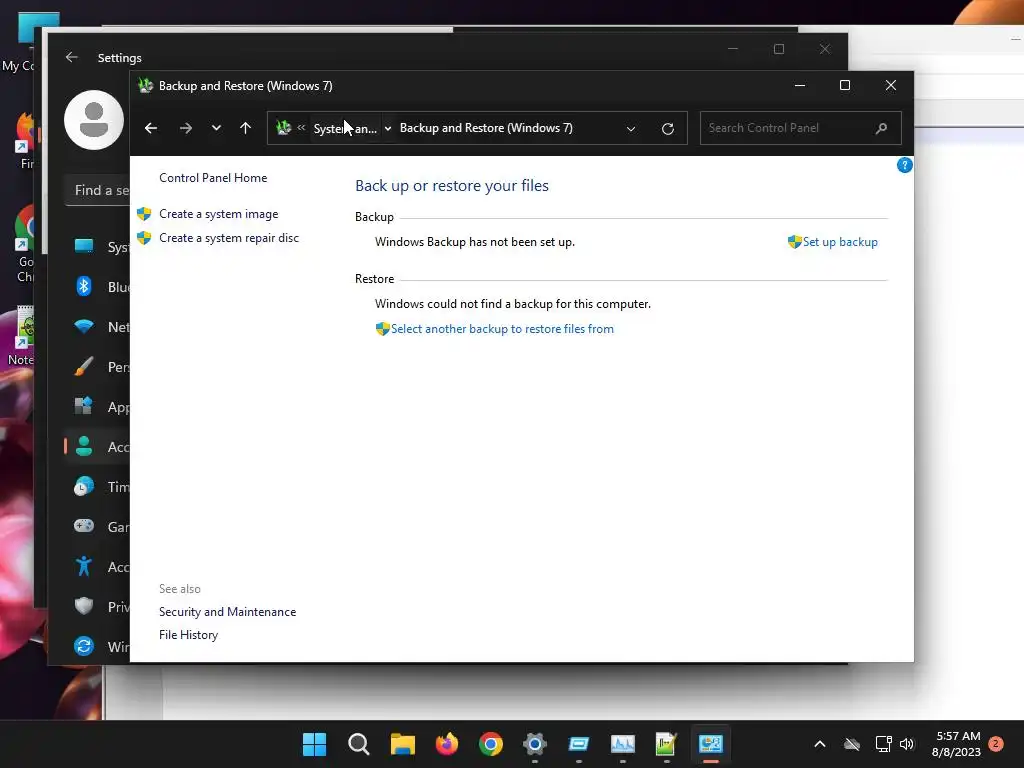1024x768 pixels.
Task: Click the Backup and Restore title bar icon
Action: [x=146, y=86]
